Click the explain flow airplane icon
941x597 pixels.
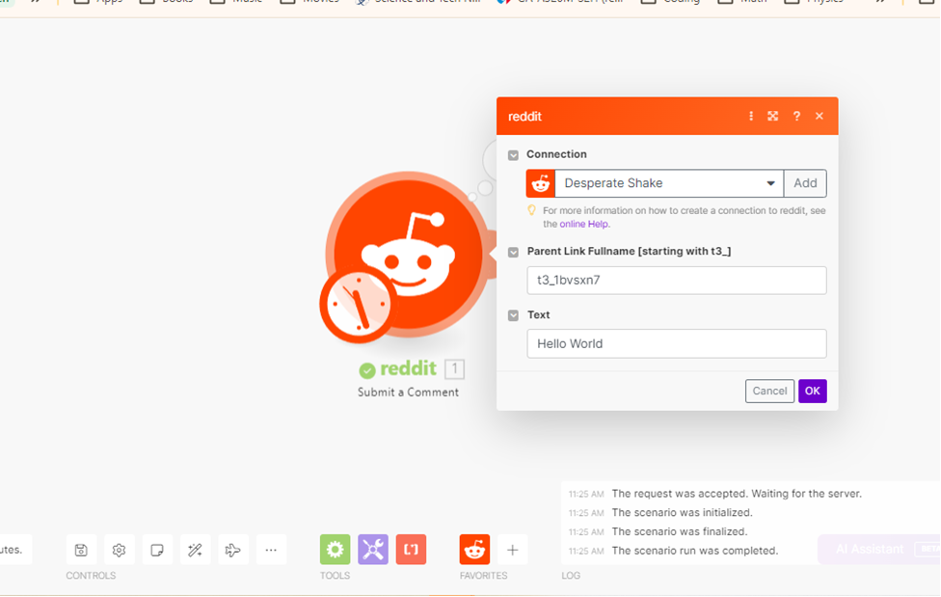click(233, 550)
